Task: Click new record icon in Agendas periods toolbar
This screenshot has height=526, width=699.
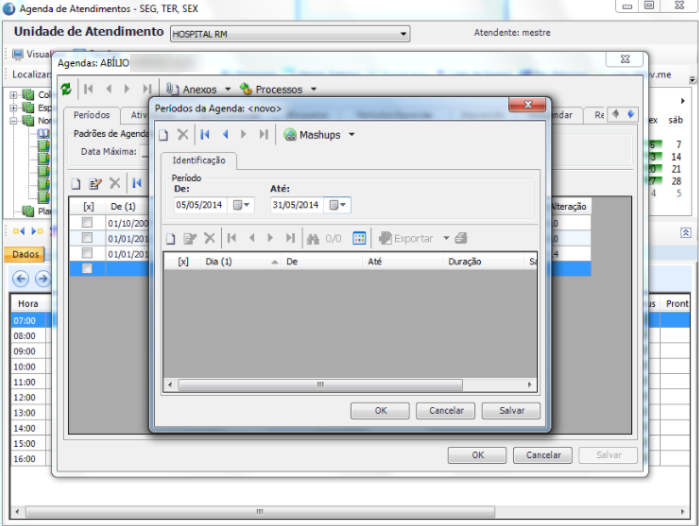Action: click(x=76, y=184)
